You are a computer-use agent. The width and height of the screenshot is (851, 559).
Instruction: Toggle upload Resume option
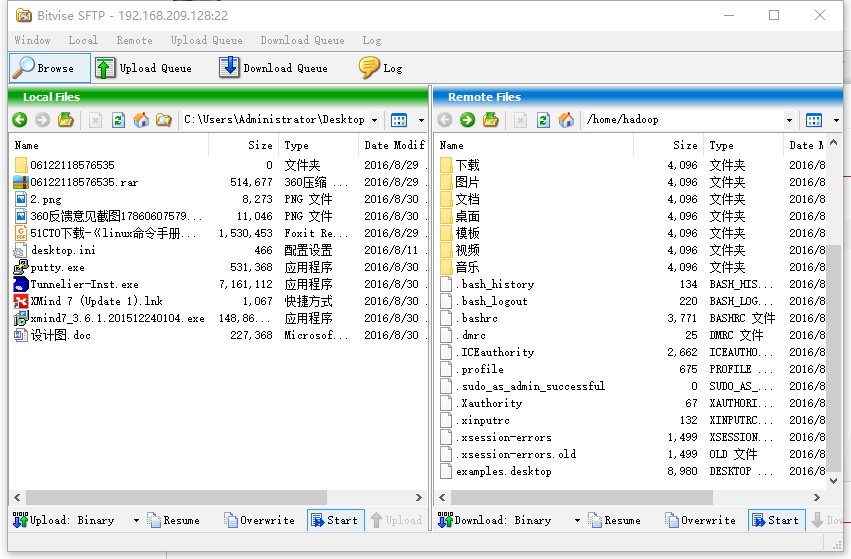(x=174, y=520)
